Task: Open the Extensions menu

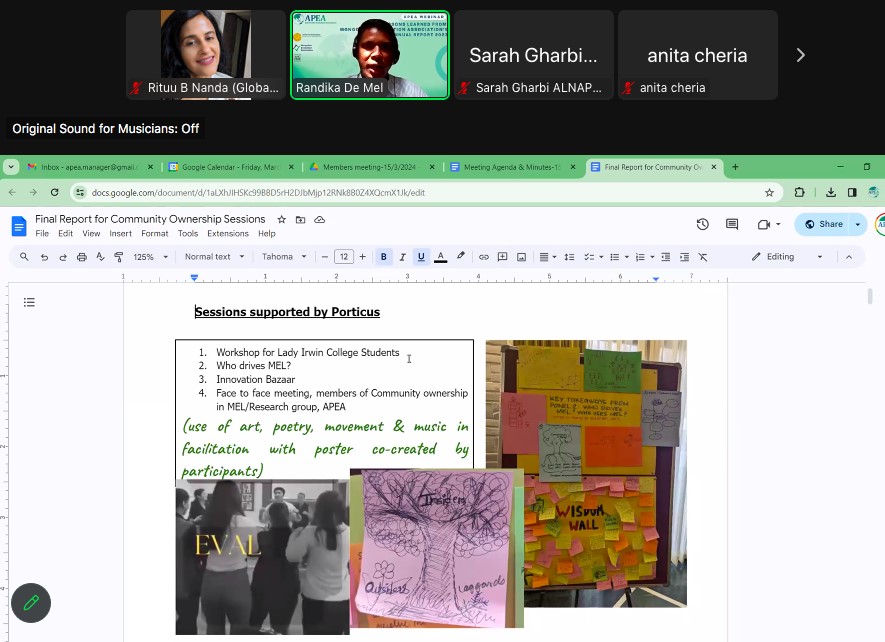Action: 227,234
